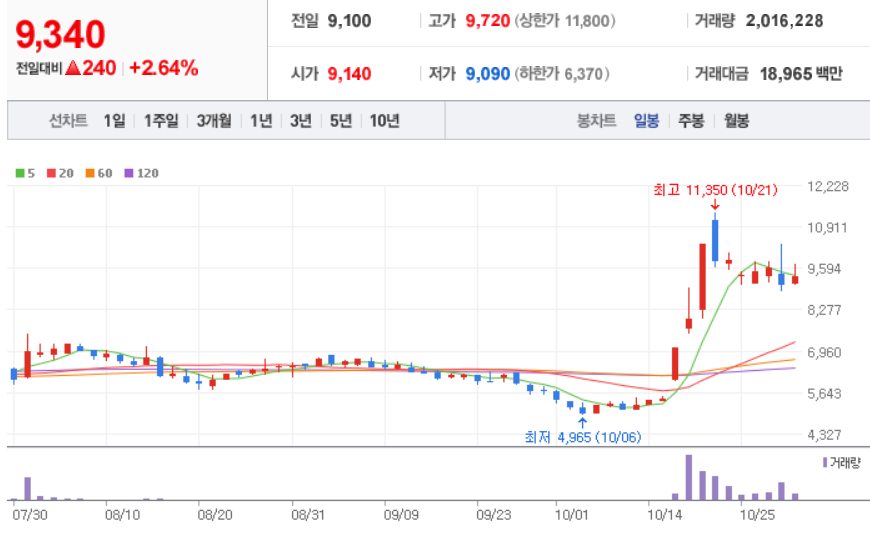Click the purple 거래량 volume legend
This screenshot has width=870, height=540.
[842, 462]
